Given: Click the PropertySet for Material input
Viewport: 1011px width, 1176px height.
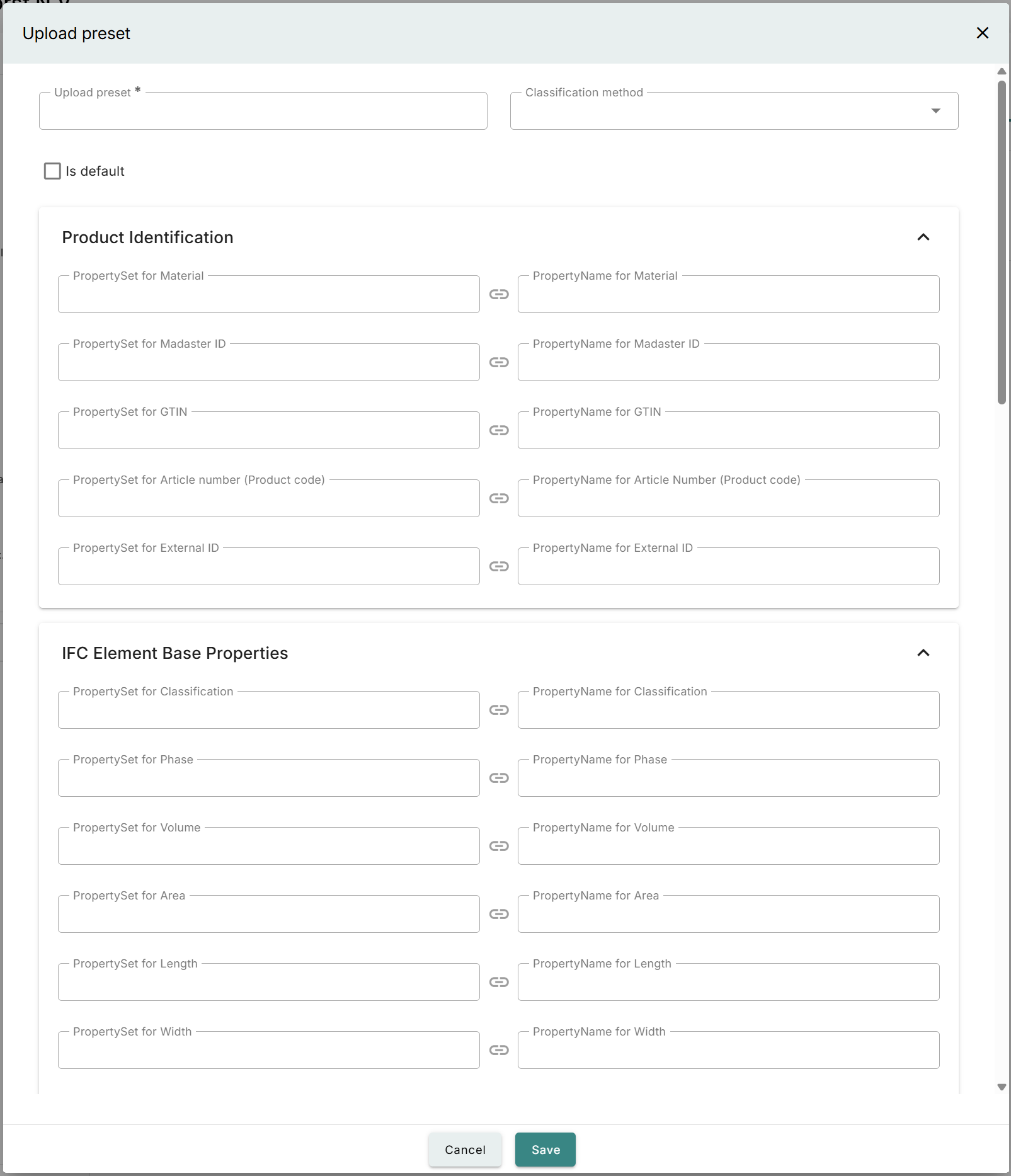Looking at the screenshot, I should tap(268, 295).
